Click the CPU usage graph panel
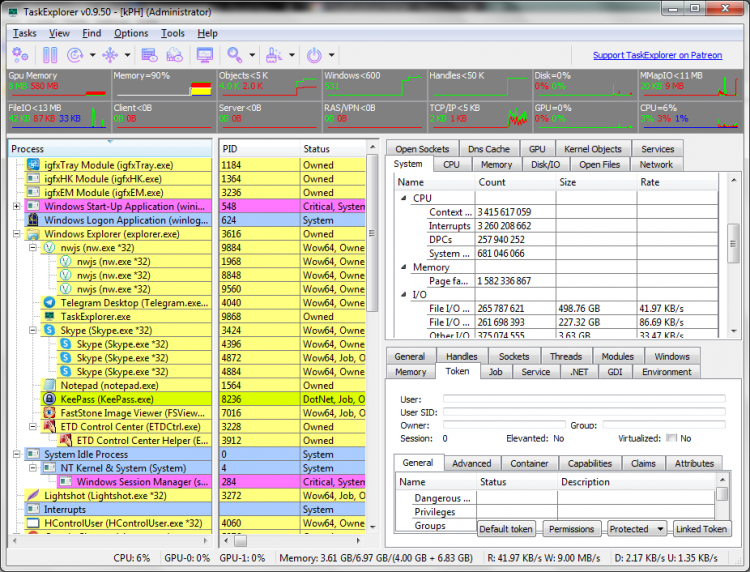The image size is (750, 572). pos(691,114)
